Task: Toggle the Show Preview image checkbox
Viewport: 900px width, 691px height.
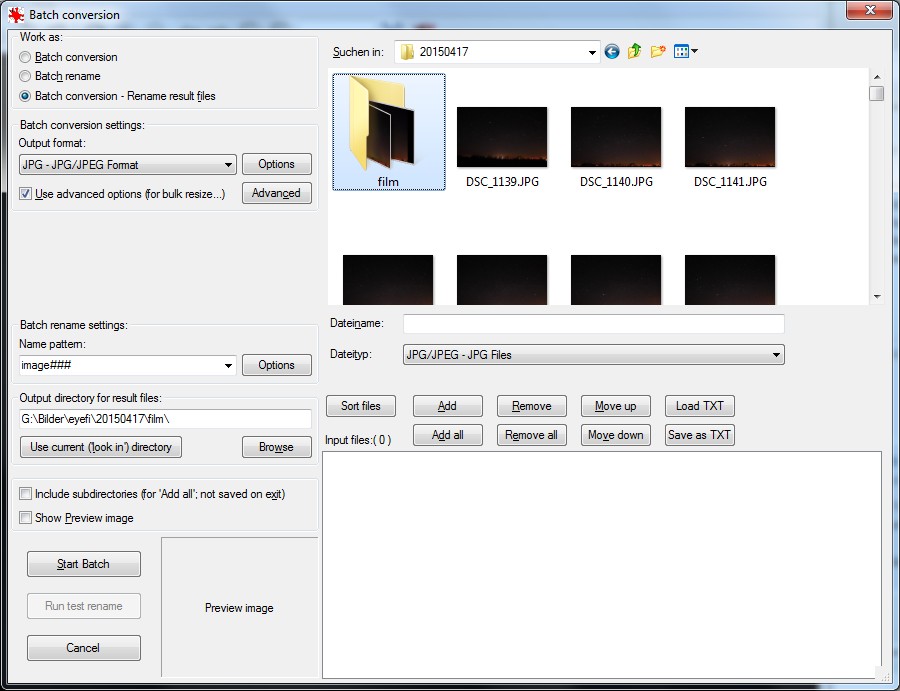Action: (25, 518)
